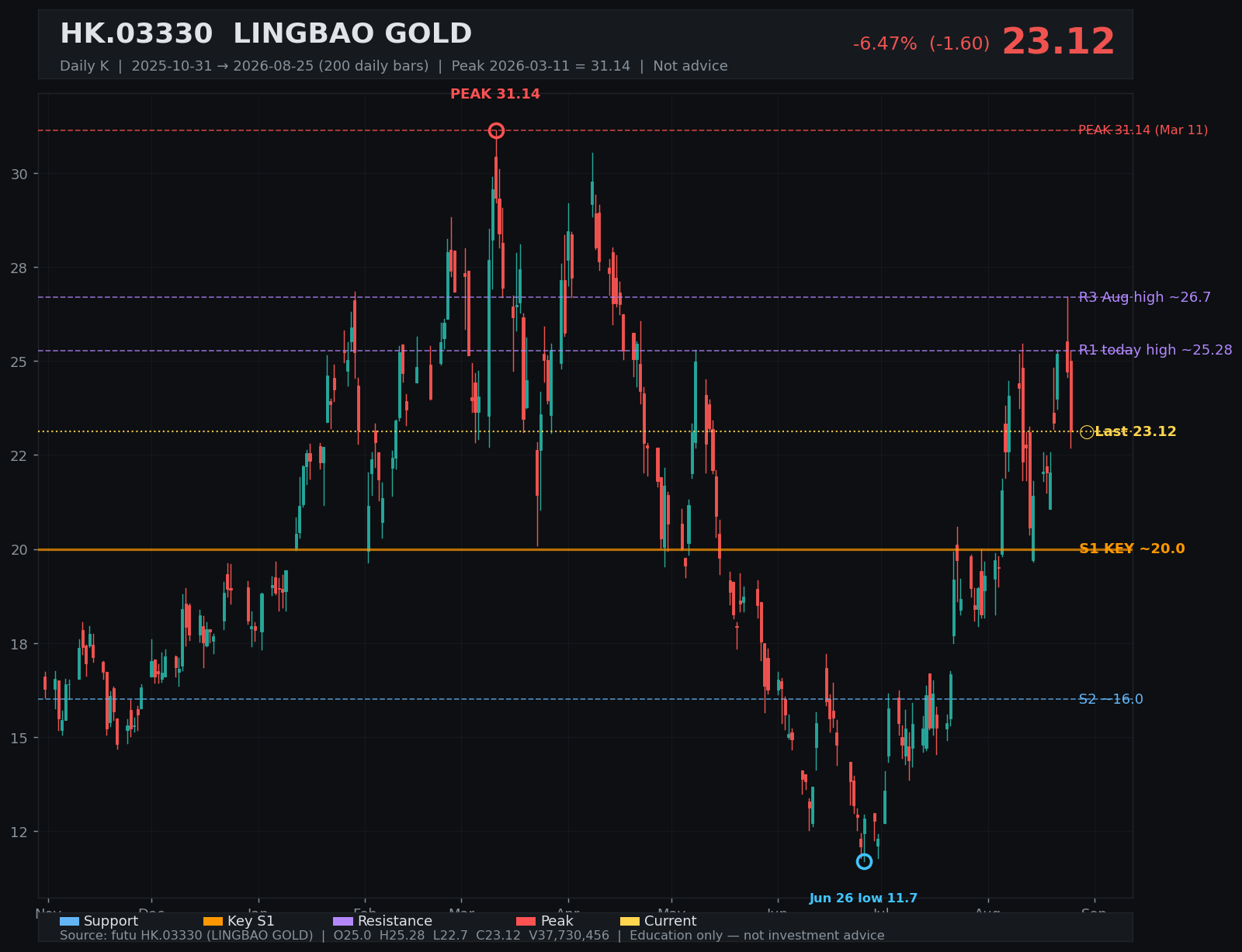Select the 'Key S1' legend label
Screen dimensions: 1242x952
pos(251,921)
